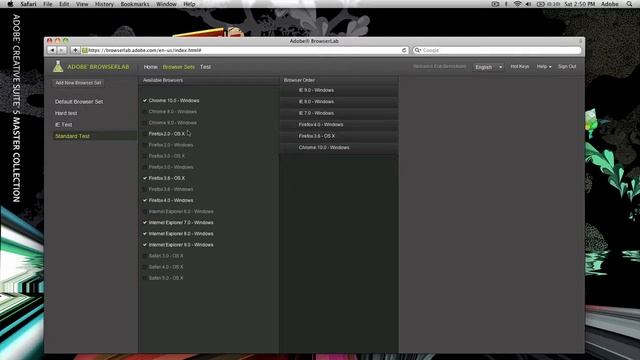Check Chrome 9.0 - Windows

click(145, 122)
